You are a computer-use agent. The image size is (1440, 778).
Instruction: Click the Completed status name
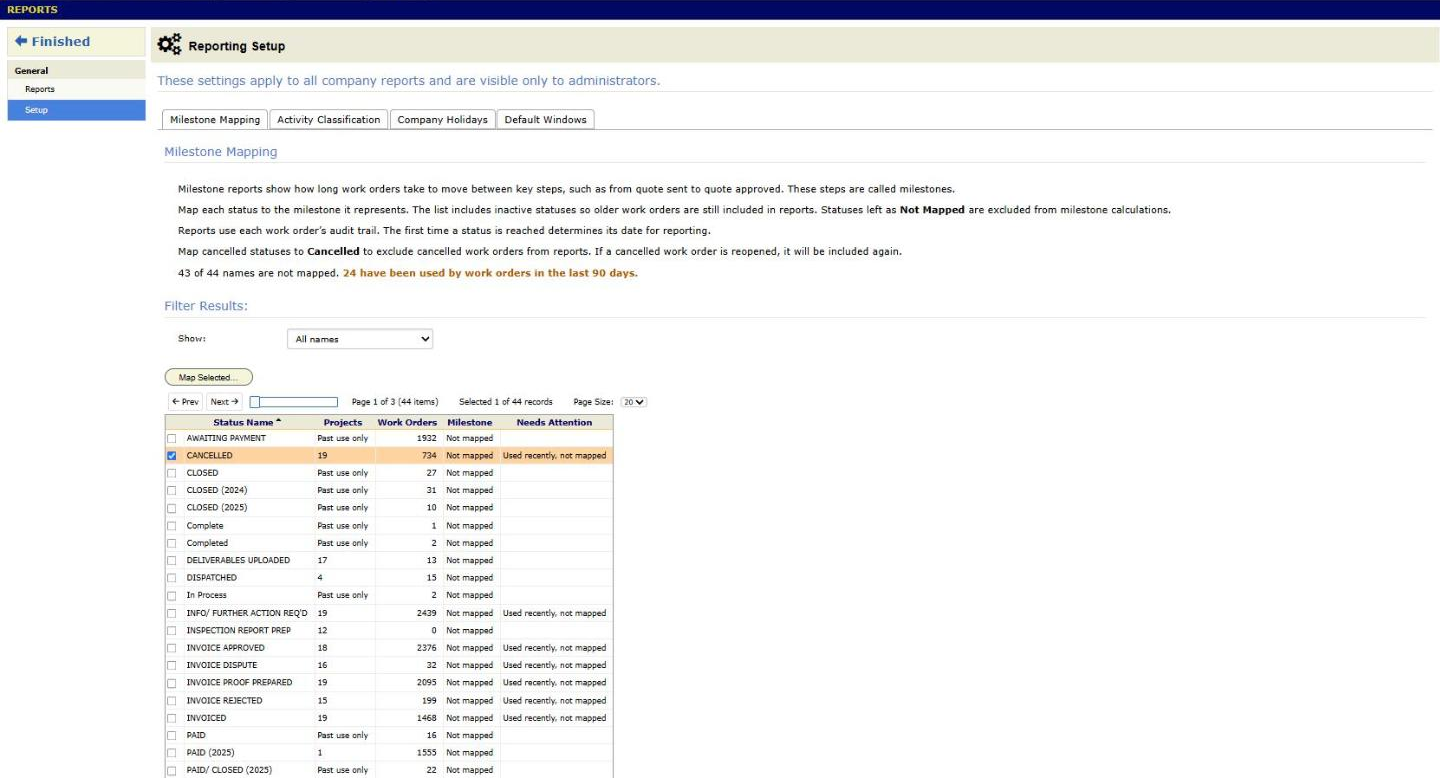click(x=207, y=543)
